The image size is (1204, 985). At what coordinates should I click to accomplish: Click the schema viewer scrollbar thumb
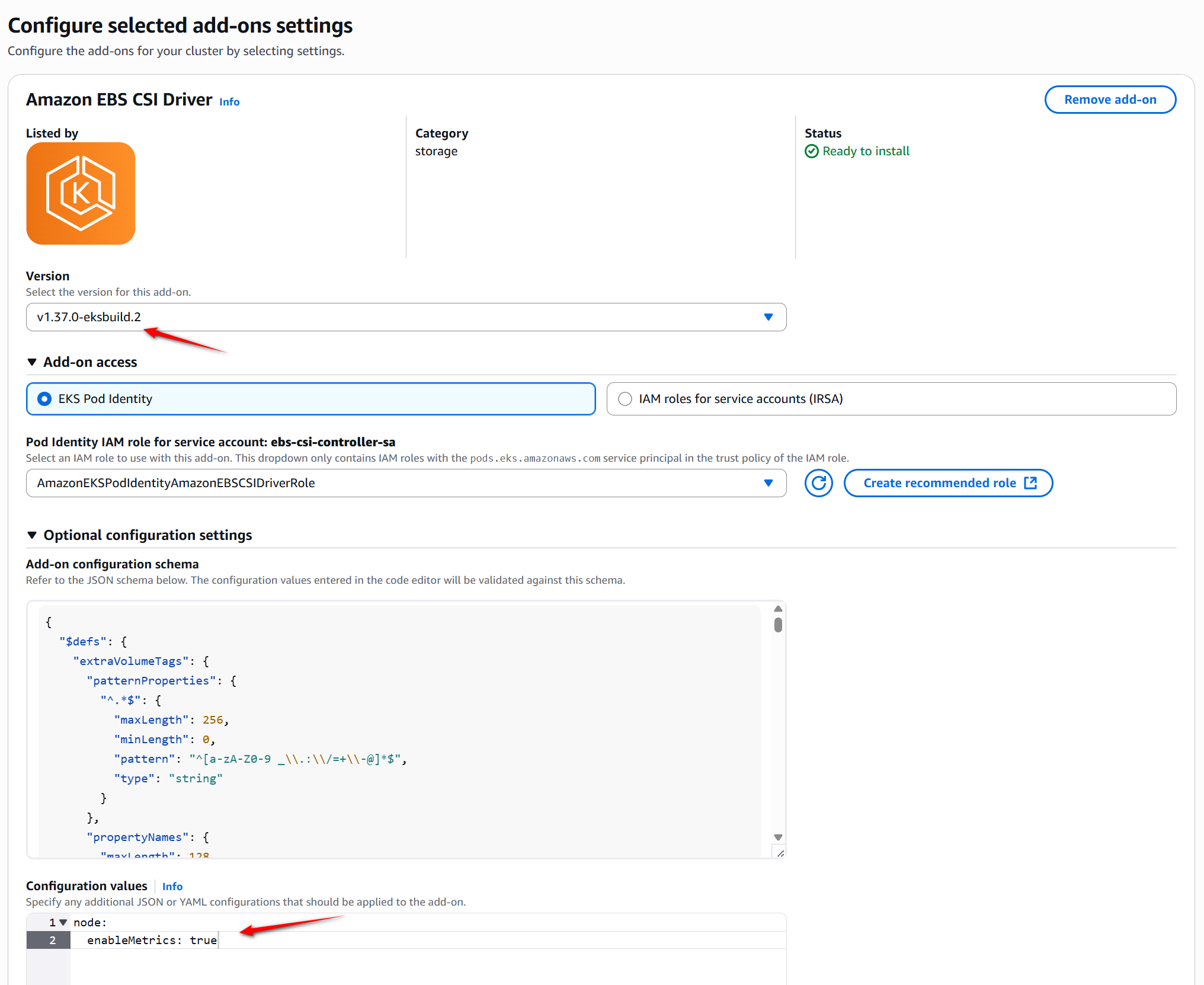tap(778, 625)
